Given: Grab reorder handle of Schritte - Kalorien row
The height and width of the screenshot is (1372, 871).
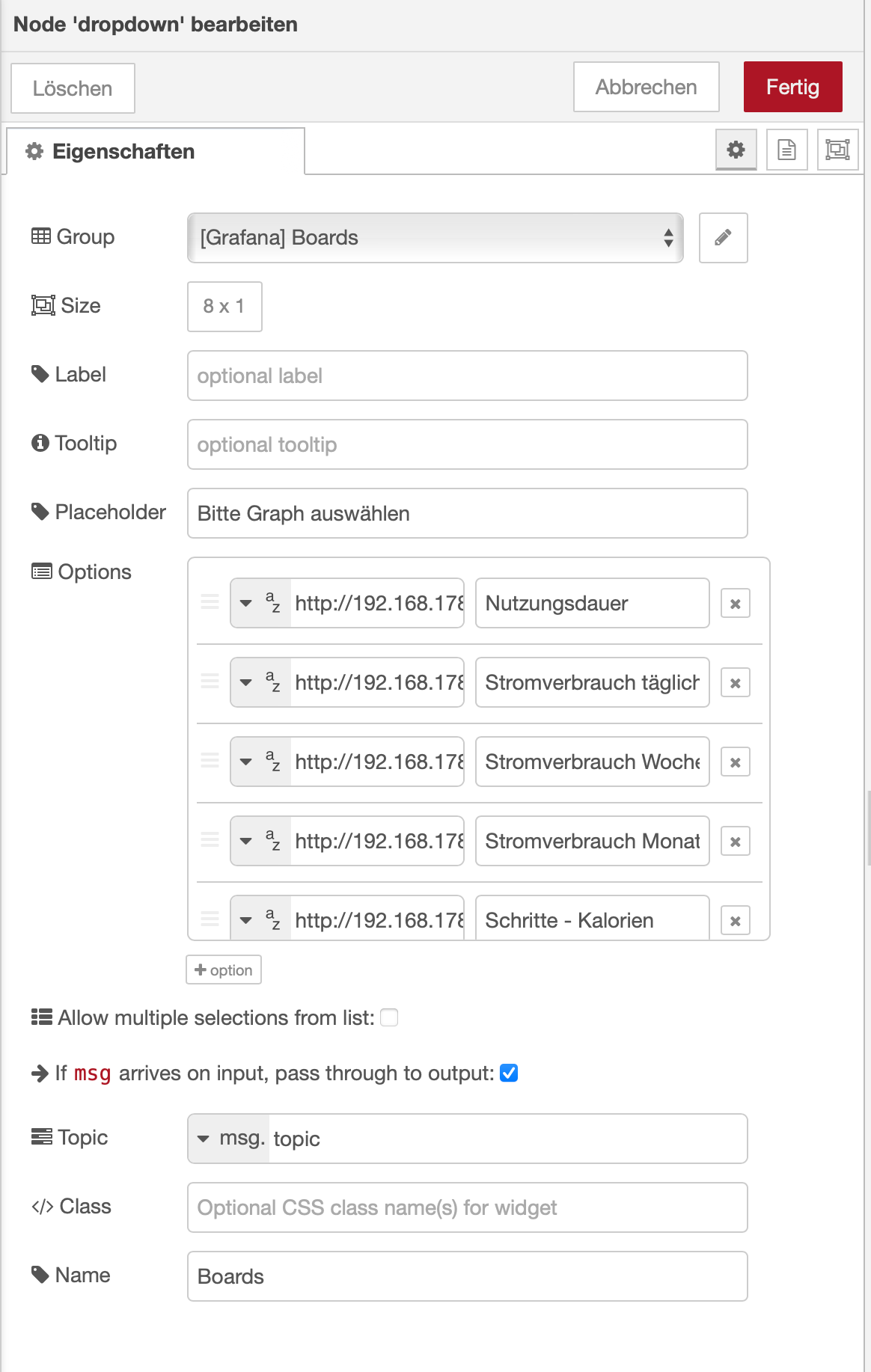Looking at the screenshot, I should 210,919.
